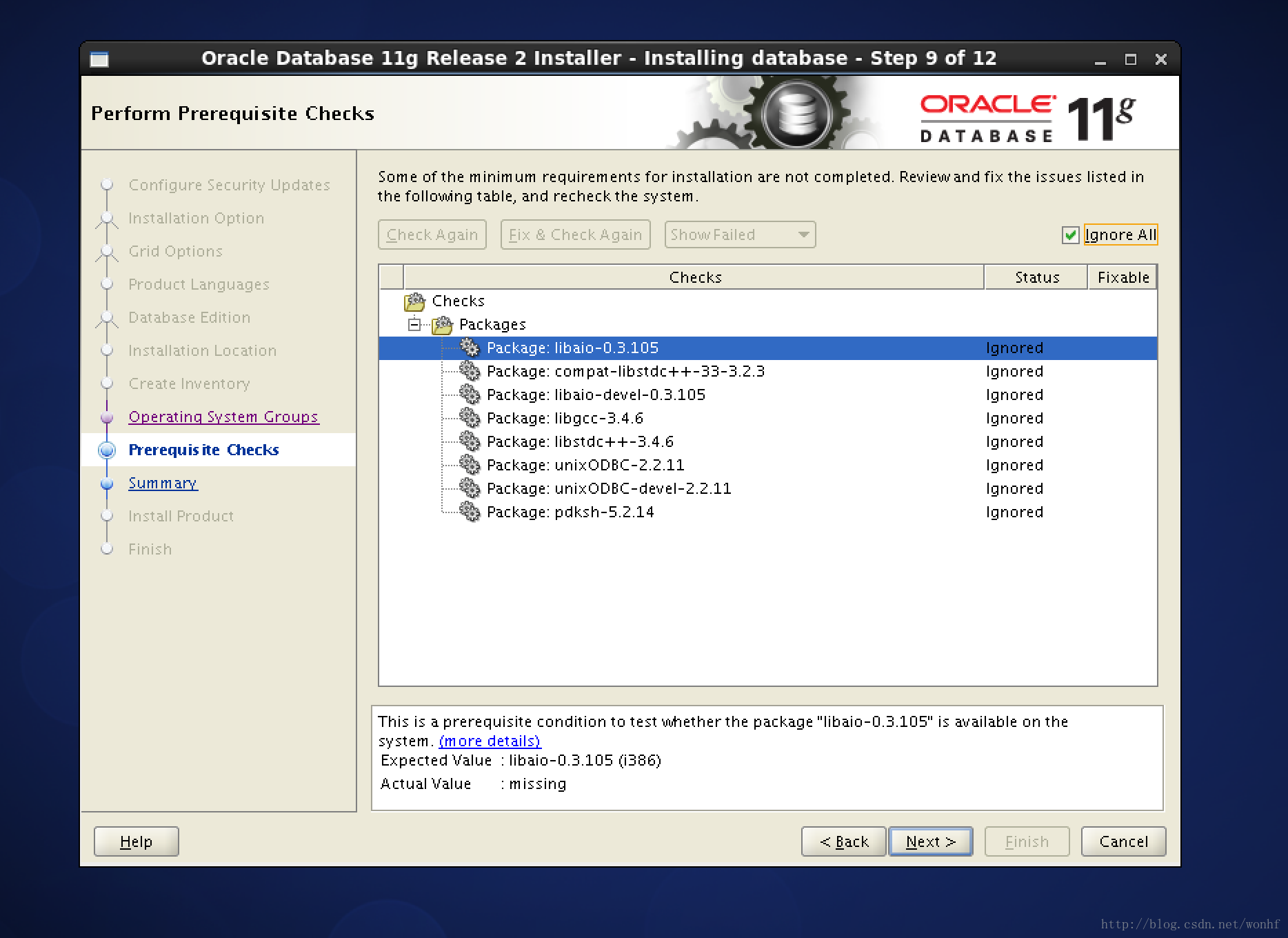Click the gear icon for unixODBC-devel-2.2.11

pos(470,488)
